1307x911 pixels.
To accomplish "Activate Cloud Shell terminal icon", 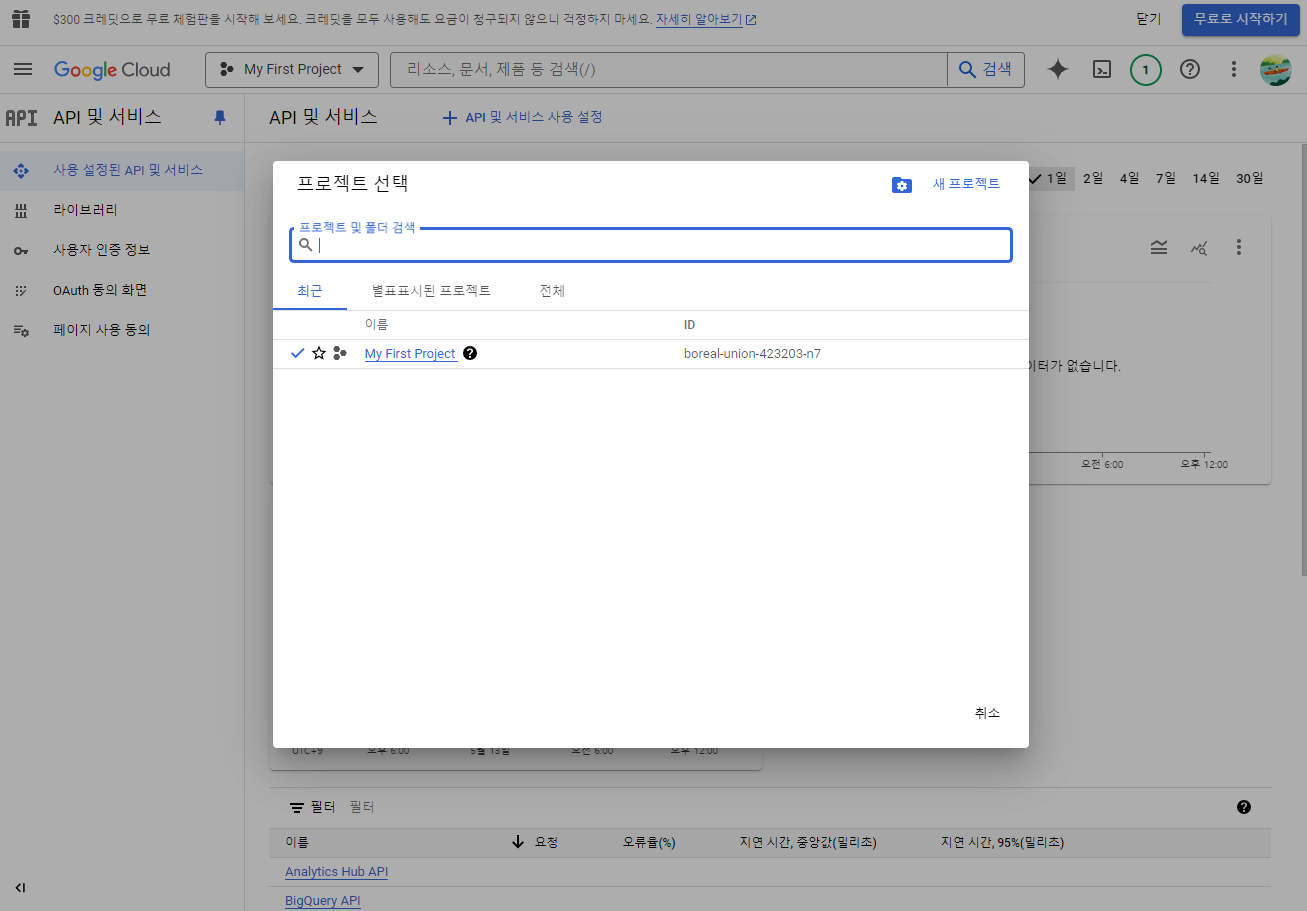I will (1101, 69).
